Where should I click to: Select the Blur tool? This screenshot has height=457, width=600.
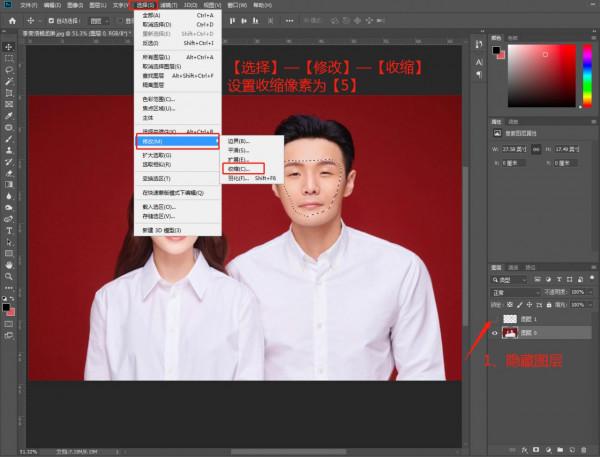(x=8, y=196)
